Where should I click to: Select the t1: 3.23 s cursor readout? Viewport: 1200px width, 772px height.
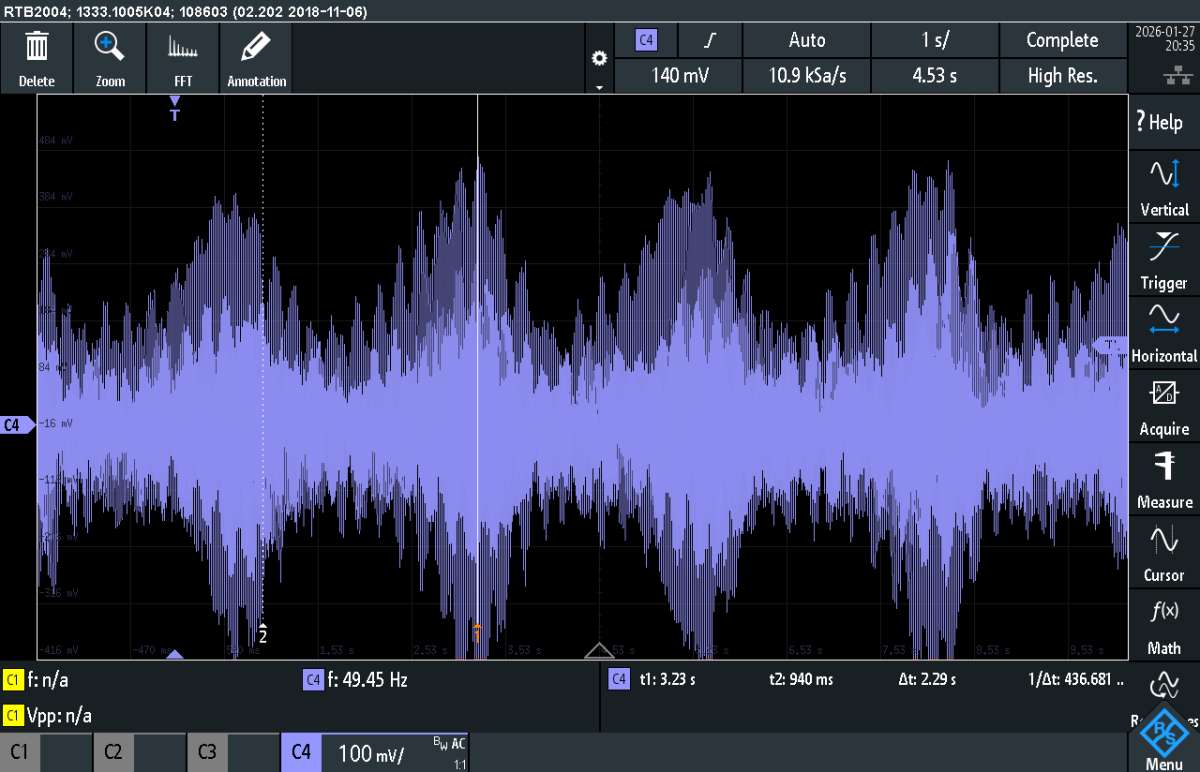click(667, 680)
